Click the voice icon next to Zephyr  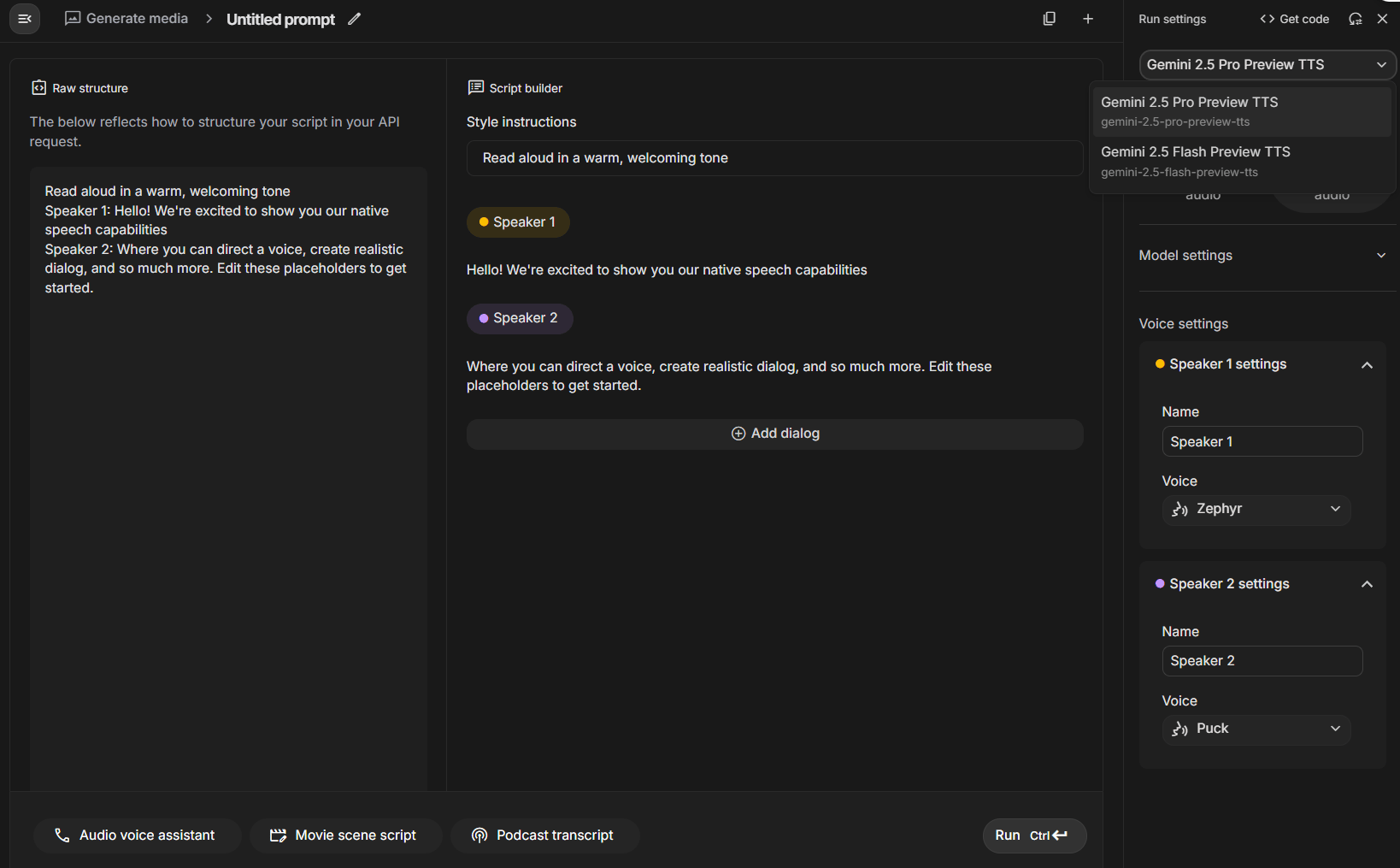click(x=1180, y=510)
